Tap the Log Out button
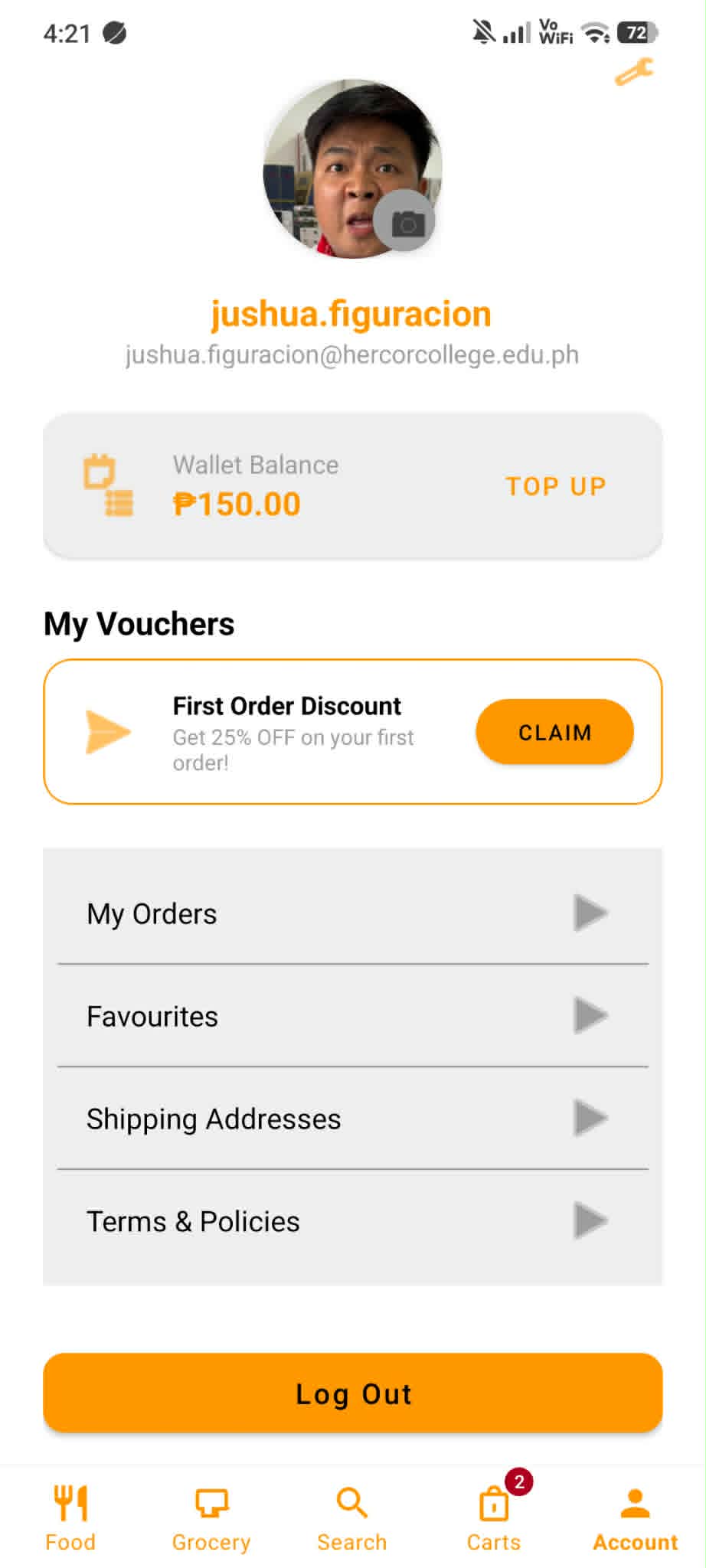Image resolution: width=706 pixels, height=1568 pixels. [353, 1393]
